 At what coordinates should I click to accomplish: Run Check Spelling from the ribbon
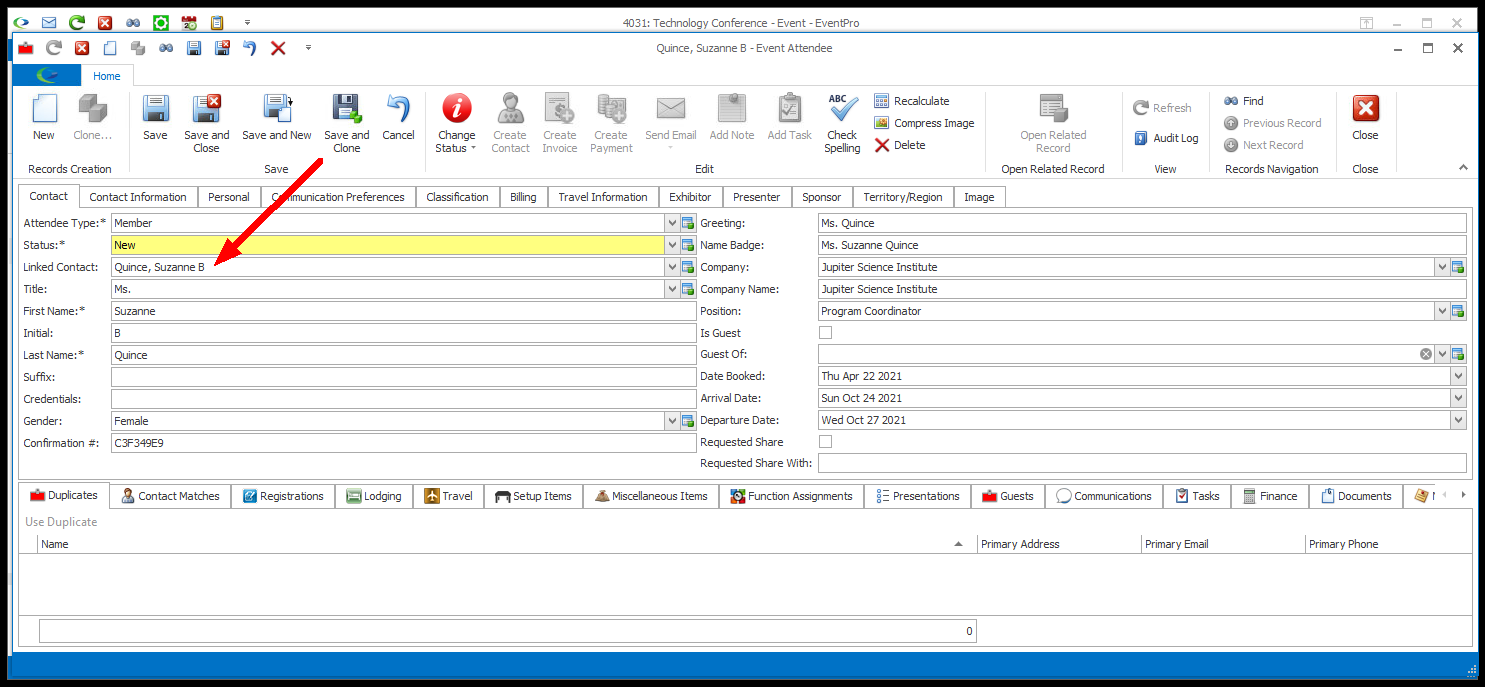[x=842, y=124]
